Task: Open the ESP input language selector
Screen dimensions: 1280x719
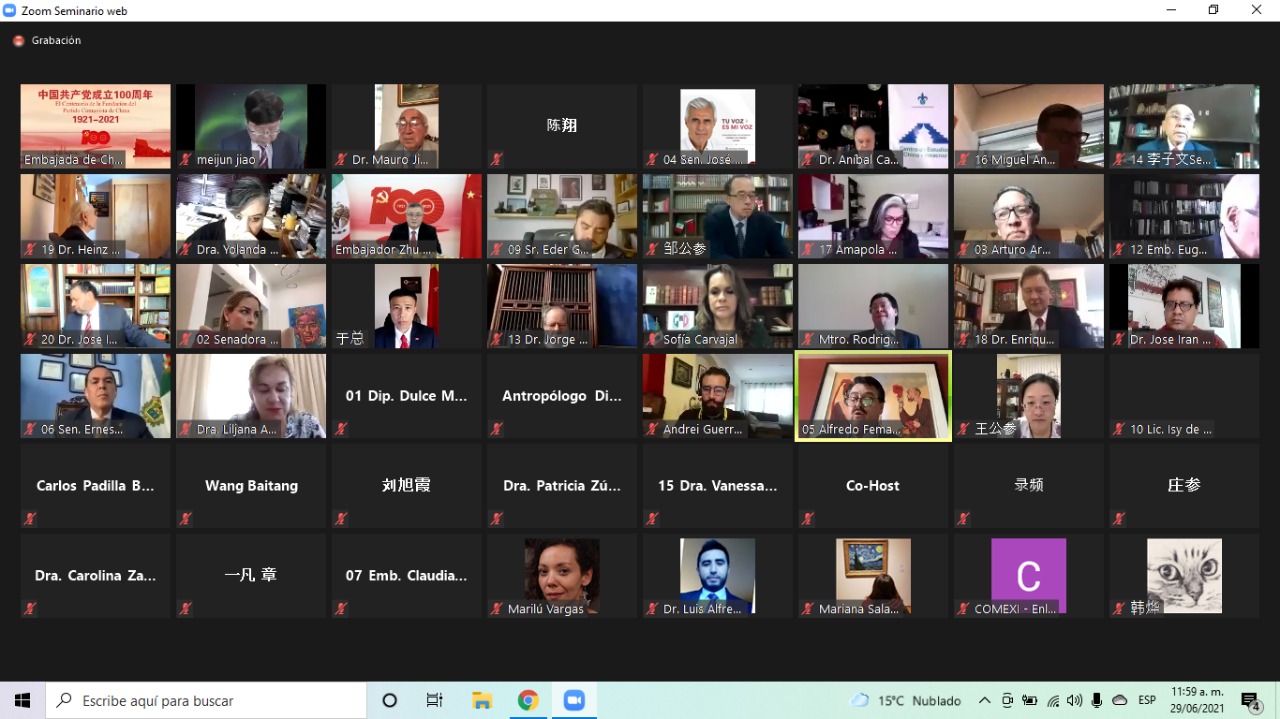Action: pos(1147,701)
